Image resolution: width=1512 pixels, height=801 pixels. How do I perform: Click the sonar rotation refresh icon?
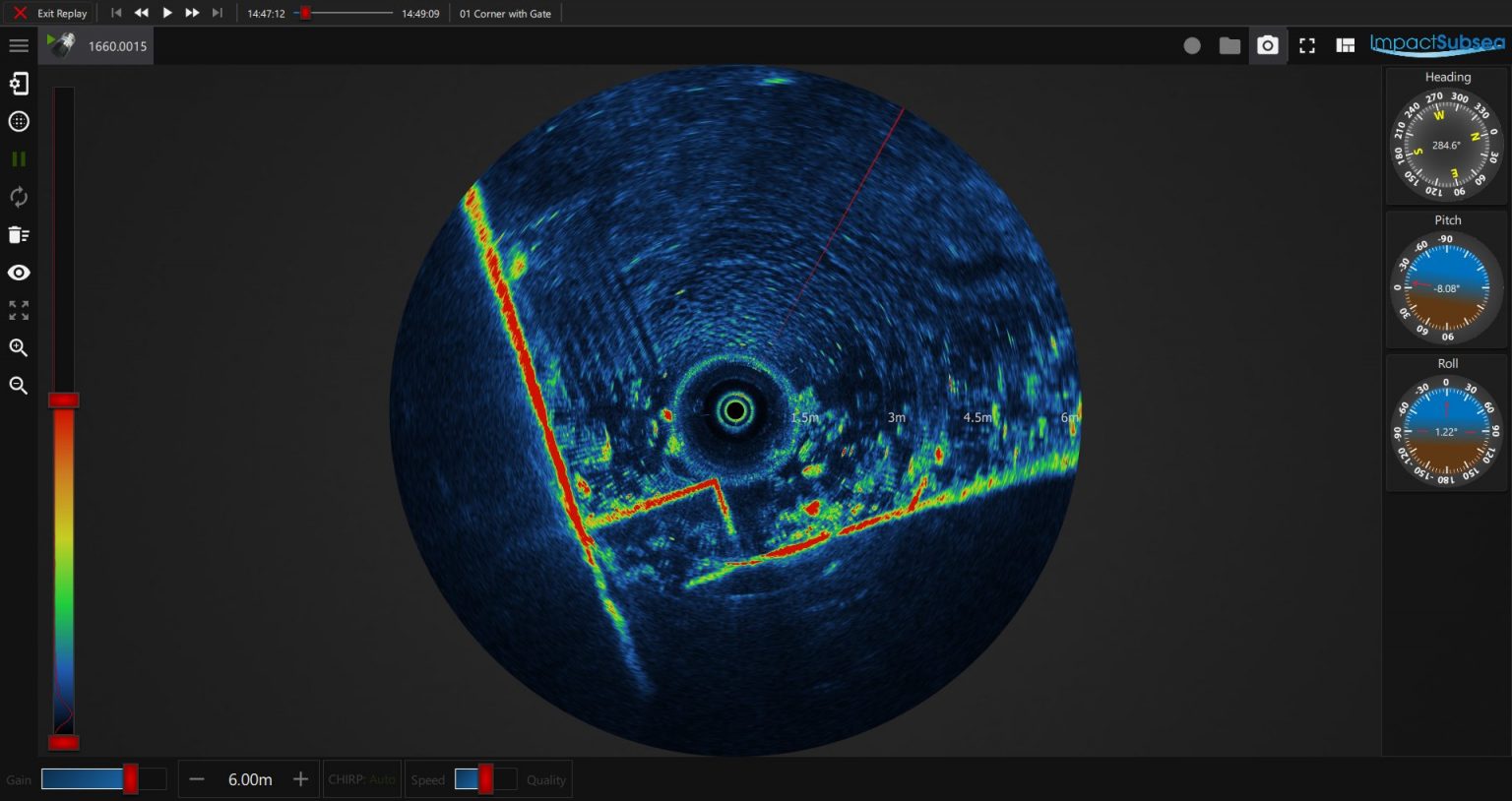[18, 197]
